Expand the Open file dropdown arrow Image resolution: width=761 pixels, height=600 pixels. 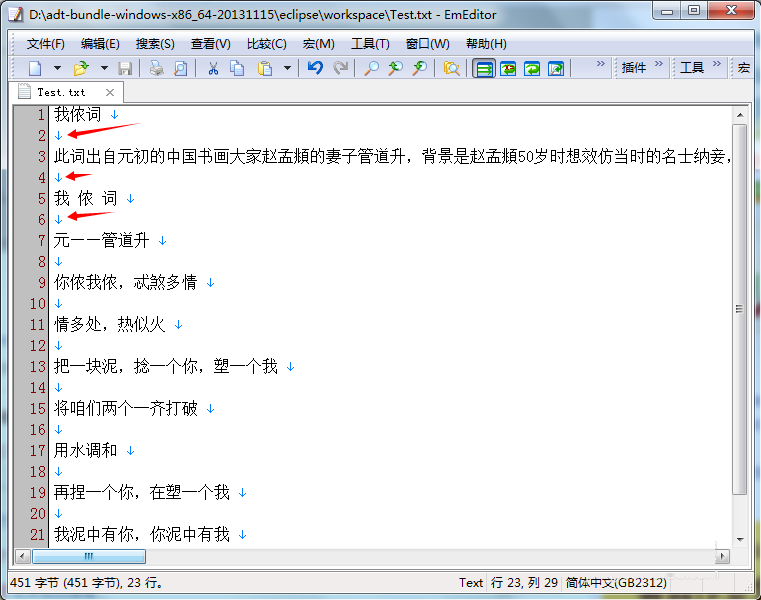tap(104, 68)
